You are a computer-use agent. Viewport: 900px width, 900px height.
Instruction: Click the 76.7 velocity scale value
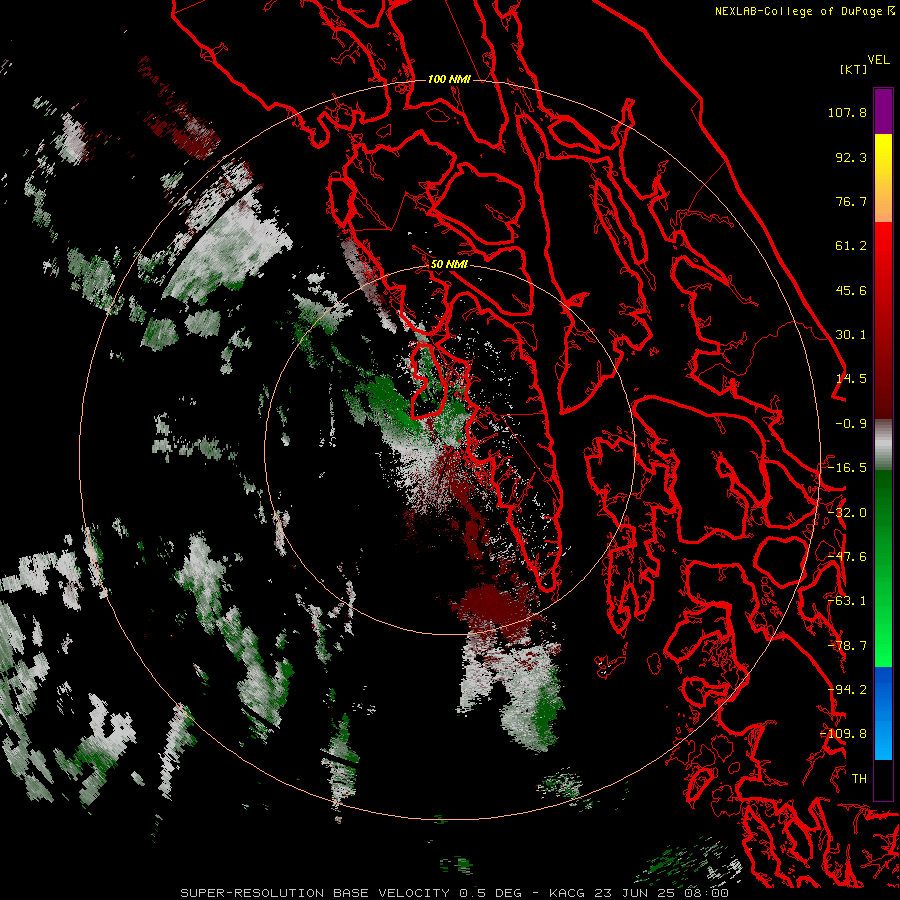tap(851, 201)
